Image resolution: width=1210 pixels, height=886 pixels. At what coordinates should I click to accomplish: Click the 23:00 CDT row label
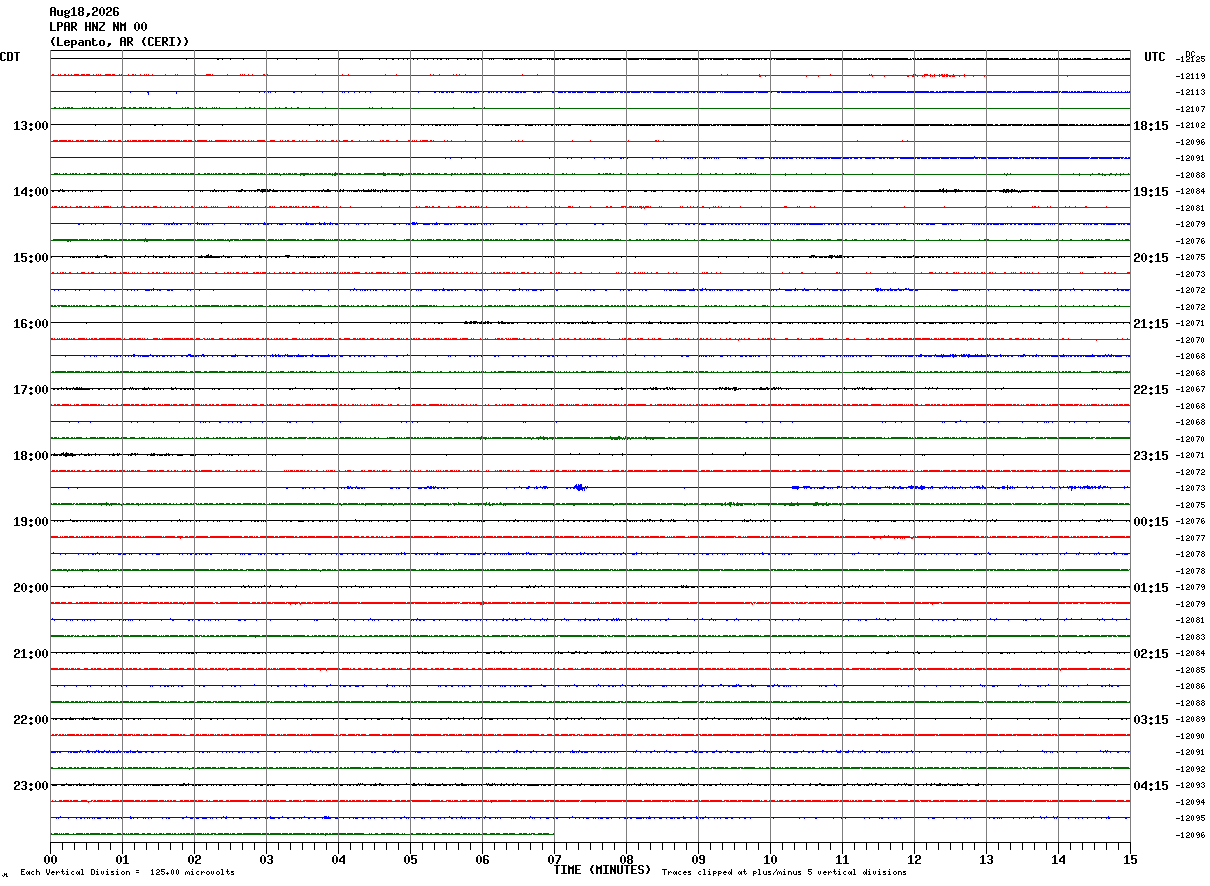pos(30,785)
